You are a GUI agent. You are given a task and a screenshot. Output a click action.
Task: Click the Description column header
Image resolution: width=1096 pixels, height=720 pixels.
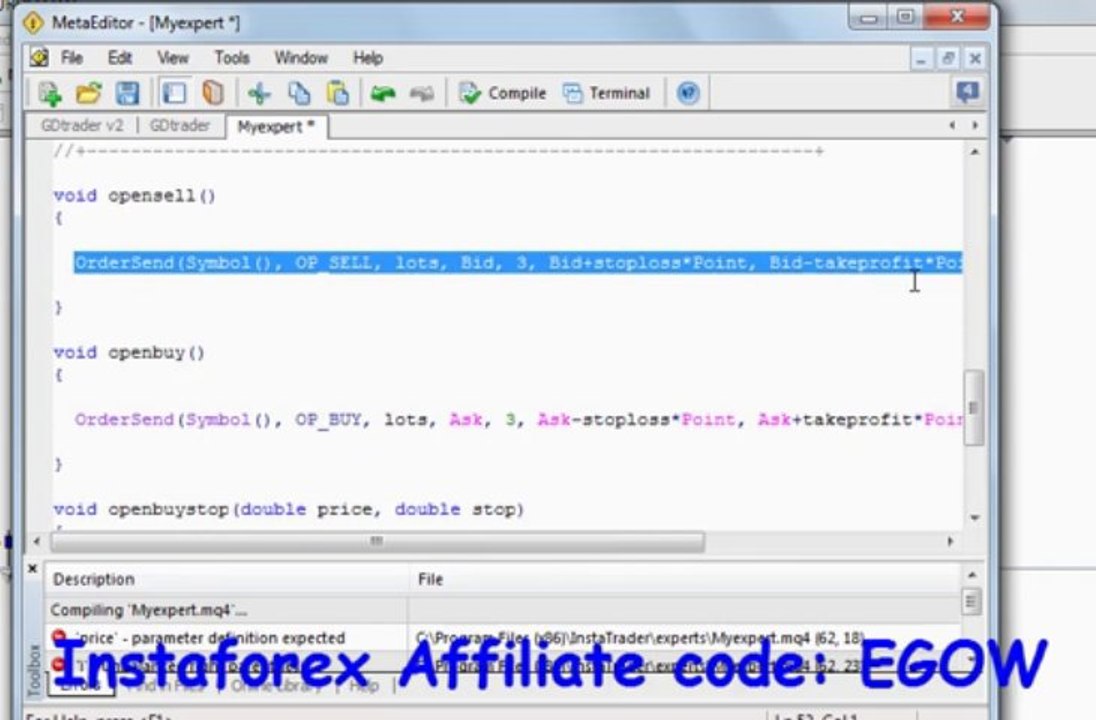coord(226,579)
